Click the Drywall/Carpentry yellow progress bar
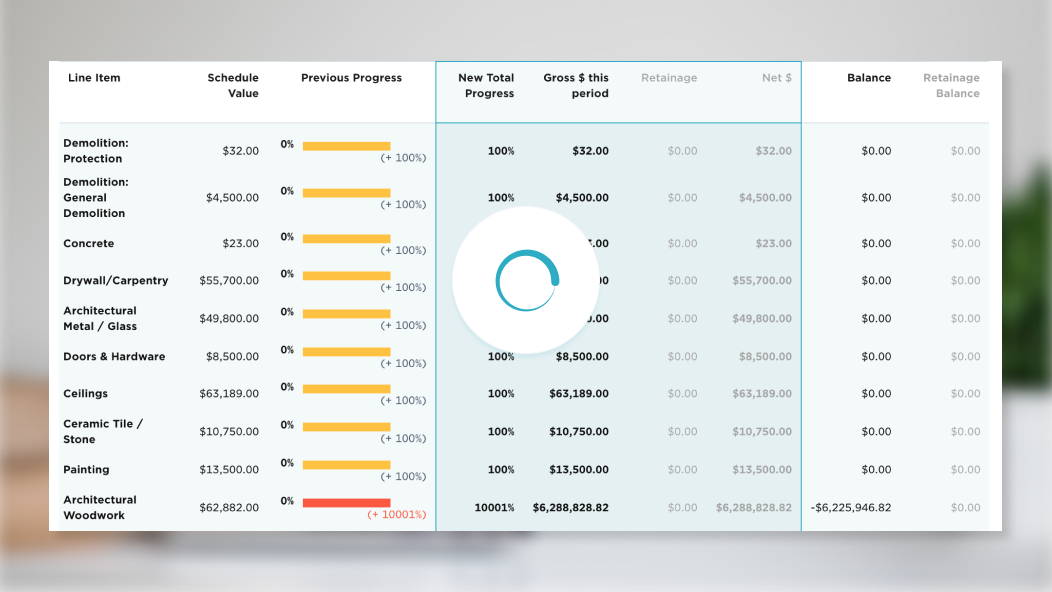This screenshot has height=592, width=1052. tap(346, 275)
